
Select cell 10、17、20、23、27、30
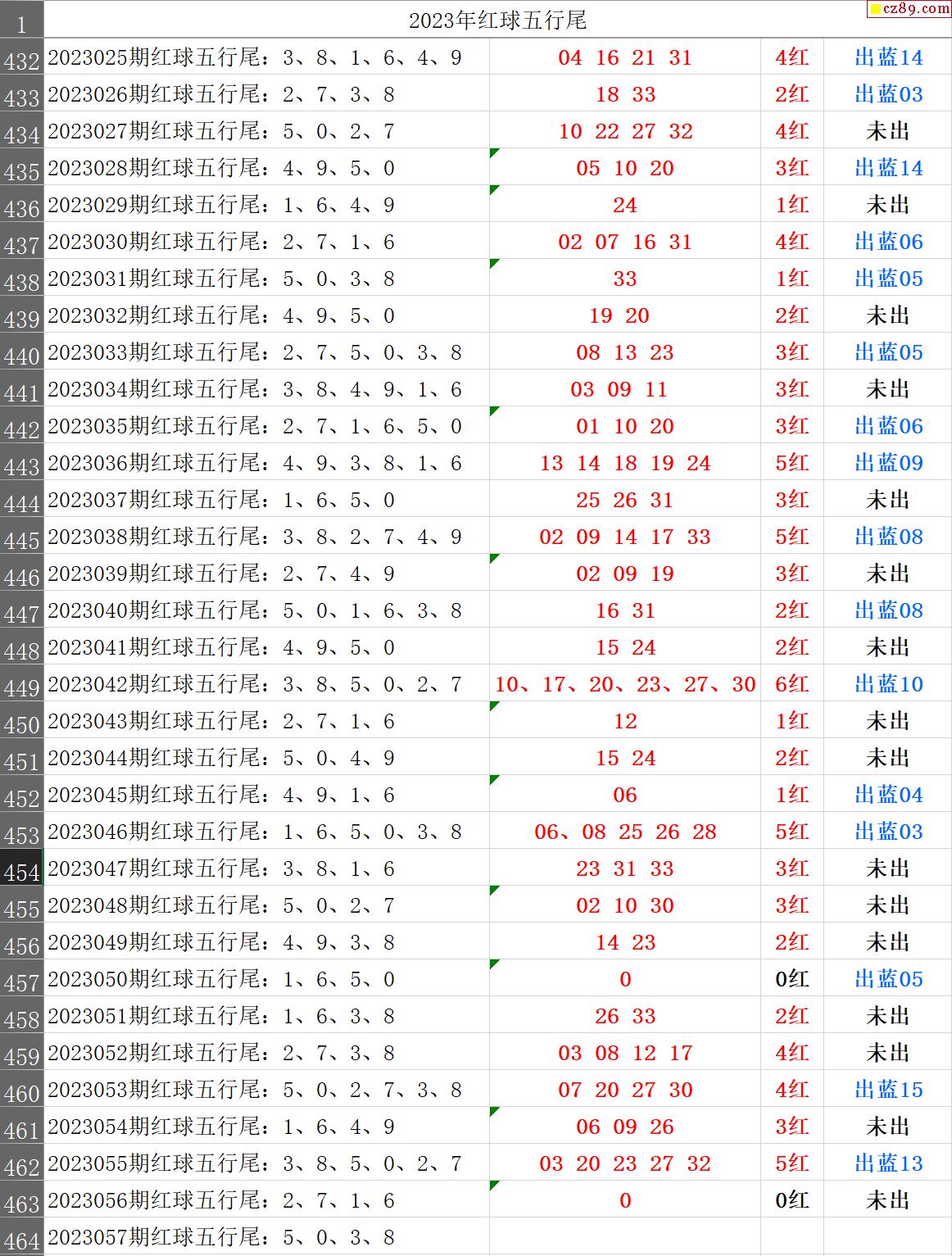tap(625, 684)
